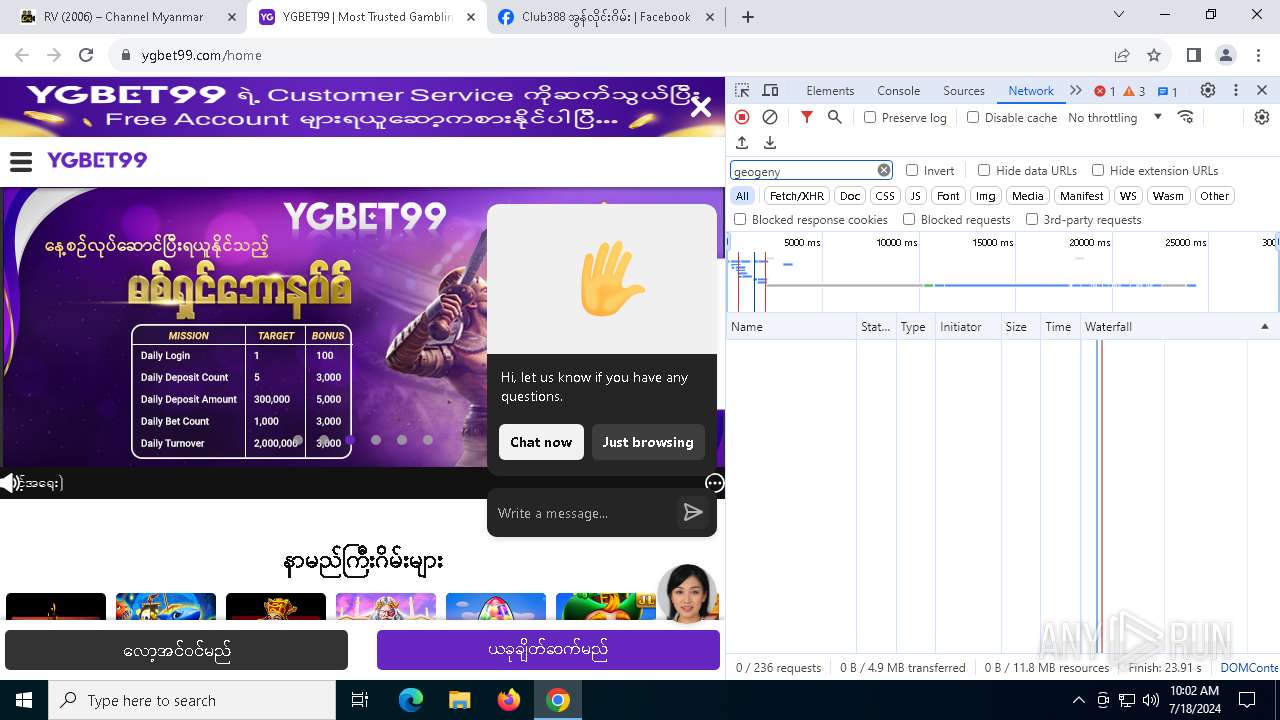The height and width of the screenshot is (720, 1280).
Task: Check 3rd-party requests option
Action: [1032, 219]
